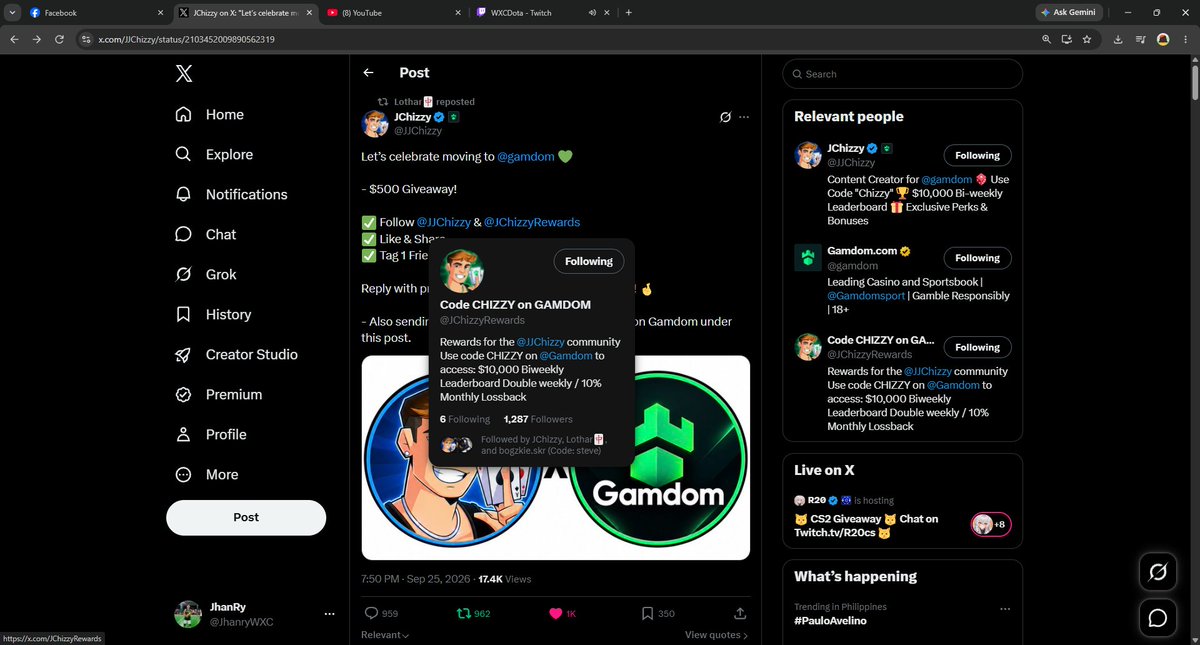Open the 6 Following count in hover card
Viewport: 1200px width, 645px height.
[x=465, y=419]
